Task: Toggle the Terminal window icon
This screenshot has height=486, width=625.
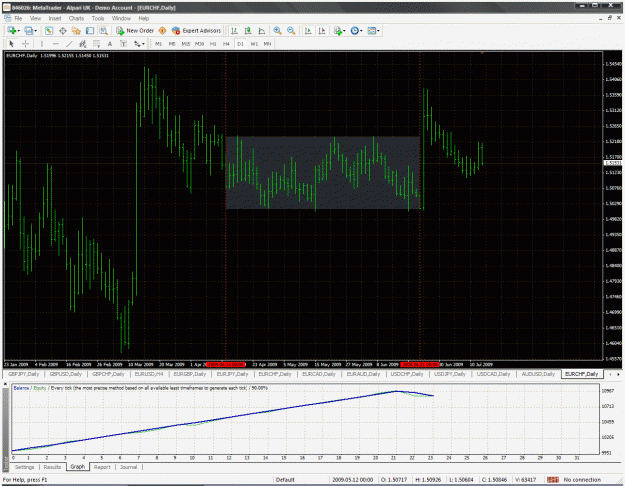Action: pos(90,31)
